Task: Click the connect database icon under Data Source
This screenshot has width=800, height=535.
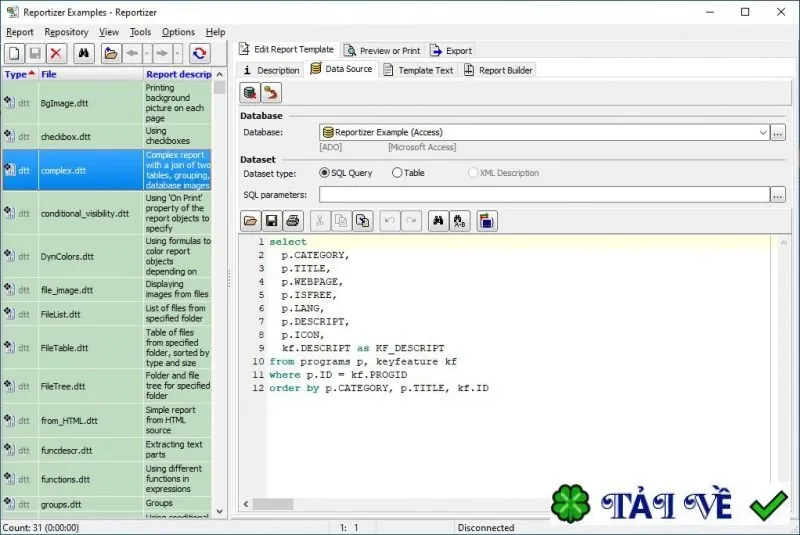Action: coord(250,93)
